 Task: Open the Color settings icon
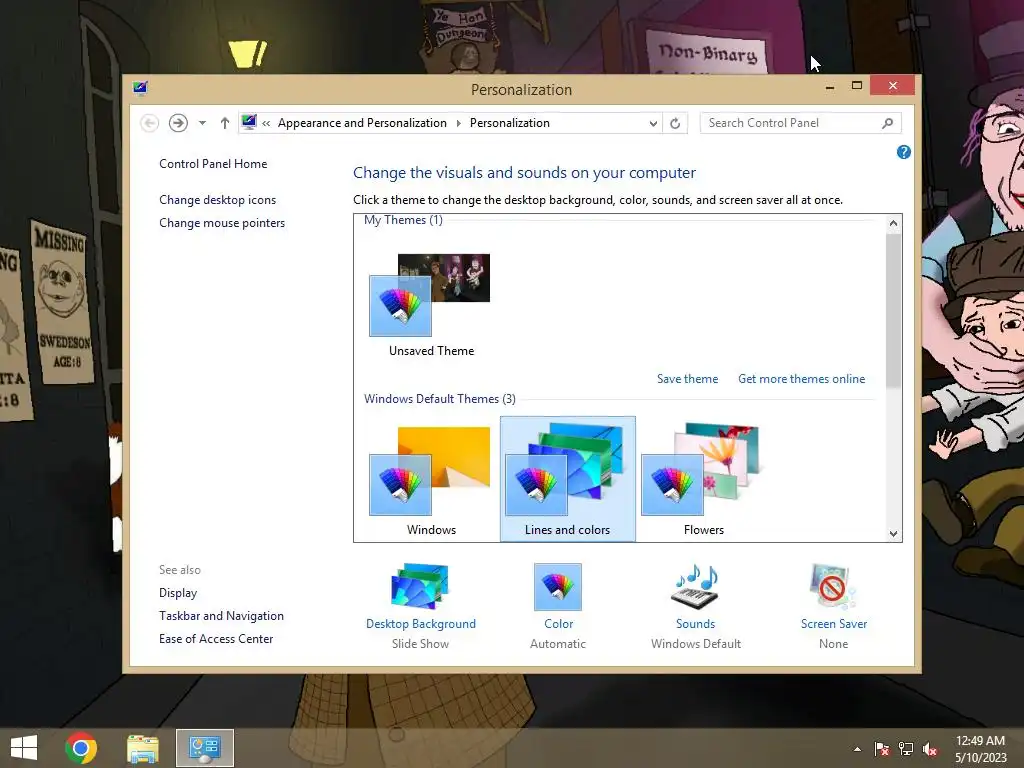[558, 586]
